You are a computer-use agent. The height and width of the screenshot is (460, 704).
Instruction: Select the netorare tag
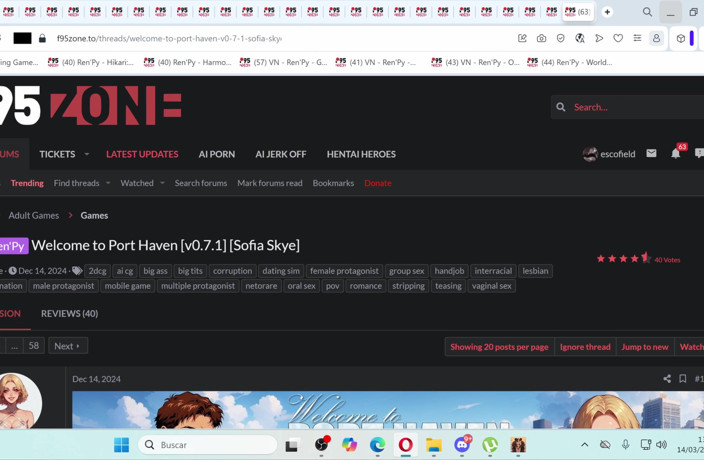[x=261, y=286]
